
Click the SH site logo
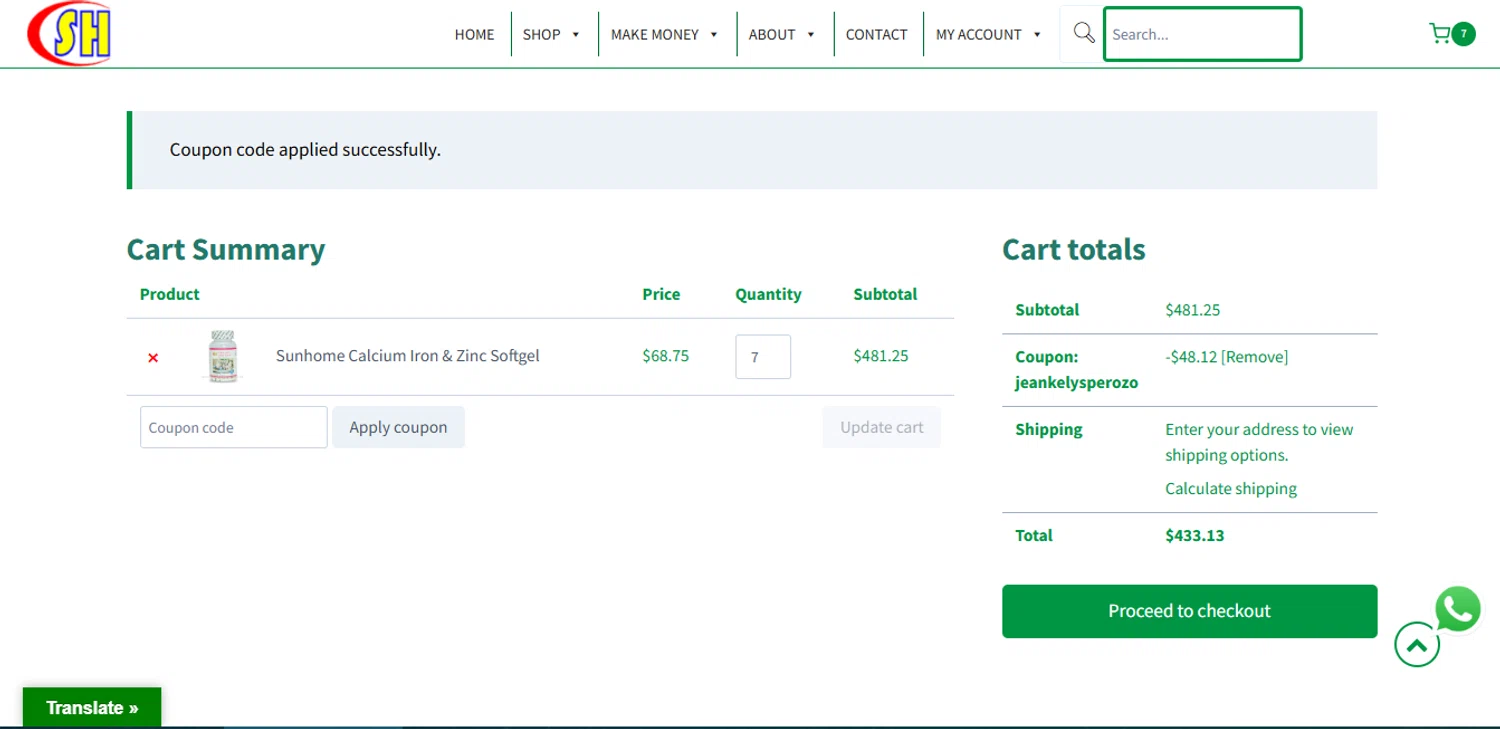point(69,33)
